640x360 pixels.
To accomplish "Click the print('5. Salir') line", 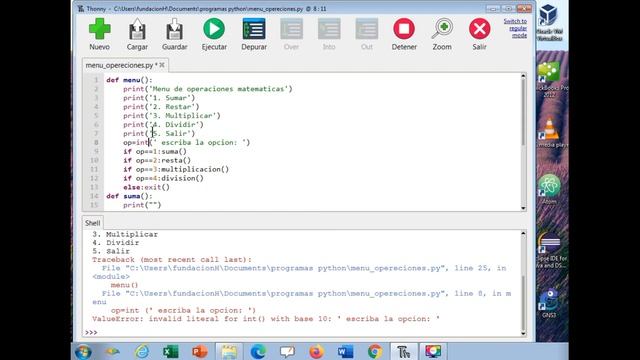I will 159,133.
